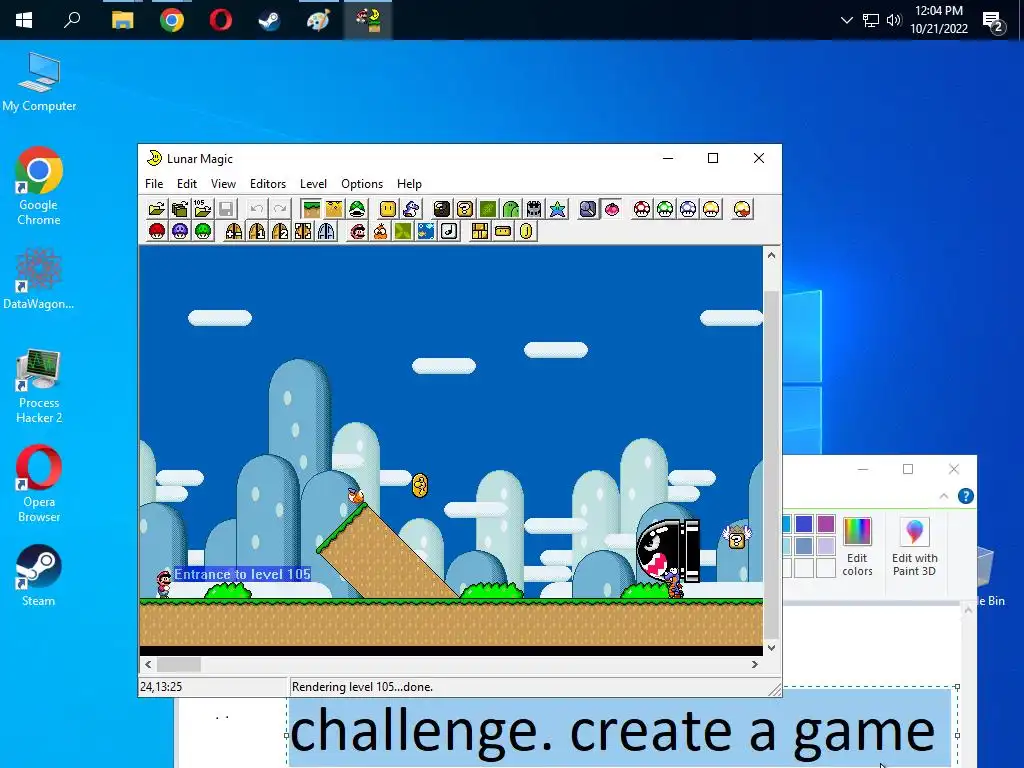Image resolution: width=1024 pixels, height=768 pixels.
Task: Open the Steam desktop shortcut
Action: [x=39, y=575]
